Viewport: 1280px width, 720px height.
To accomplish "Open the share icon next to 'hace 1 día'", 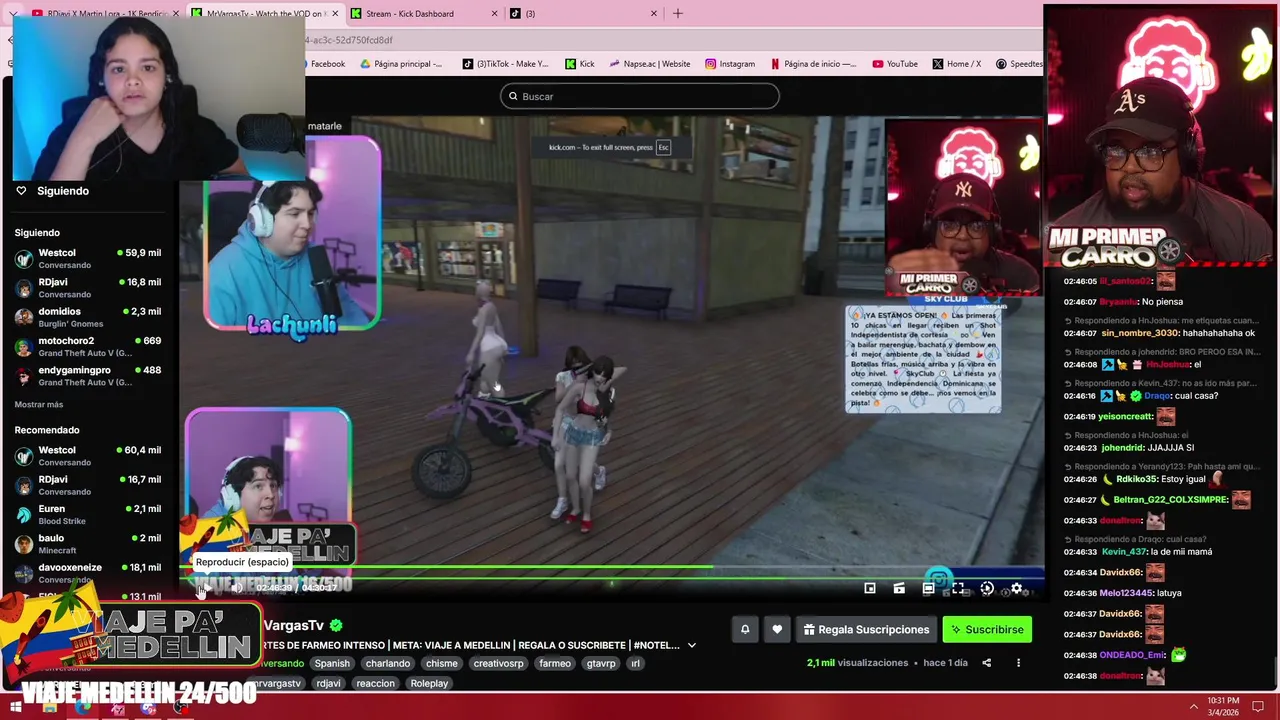I will tap(986, 663).
